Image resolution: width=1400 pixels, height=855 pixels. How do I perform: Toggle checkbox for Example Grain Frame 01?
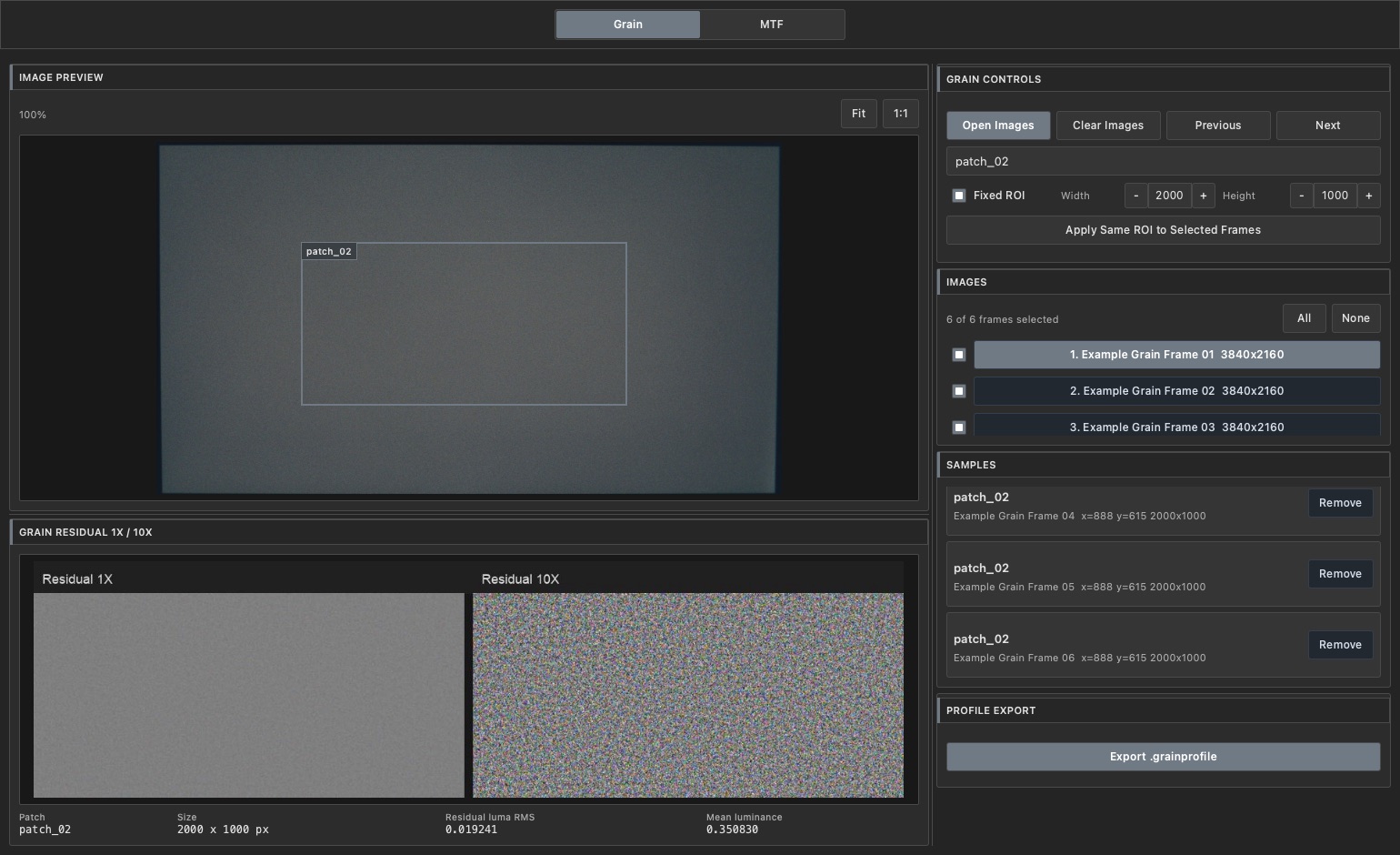click(x=959, y=355)
